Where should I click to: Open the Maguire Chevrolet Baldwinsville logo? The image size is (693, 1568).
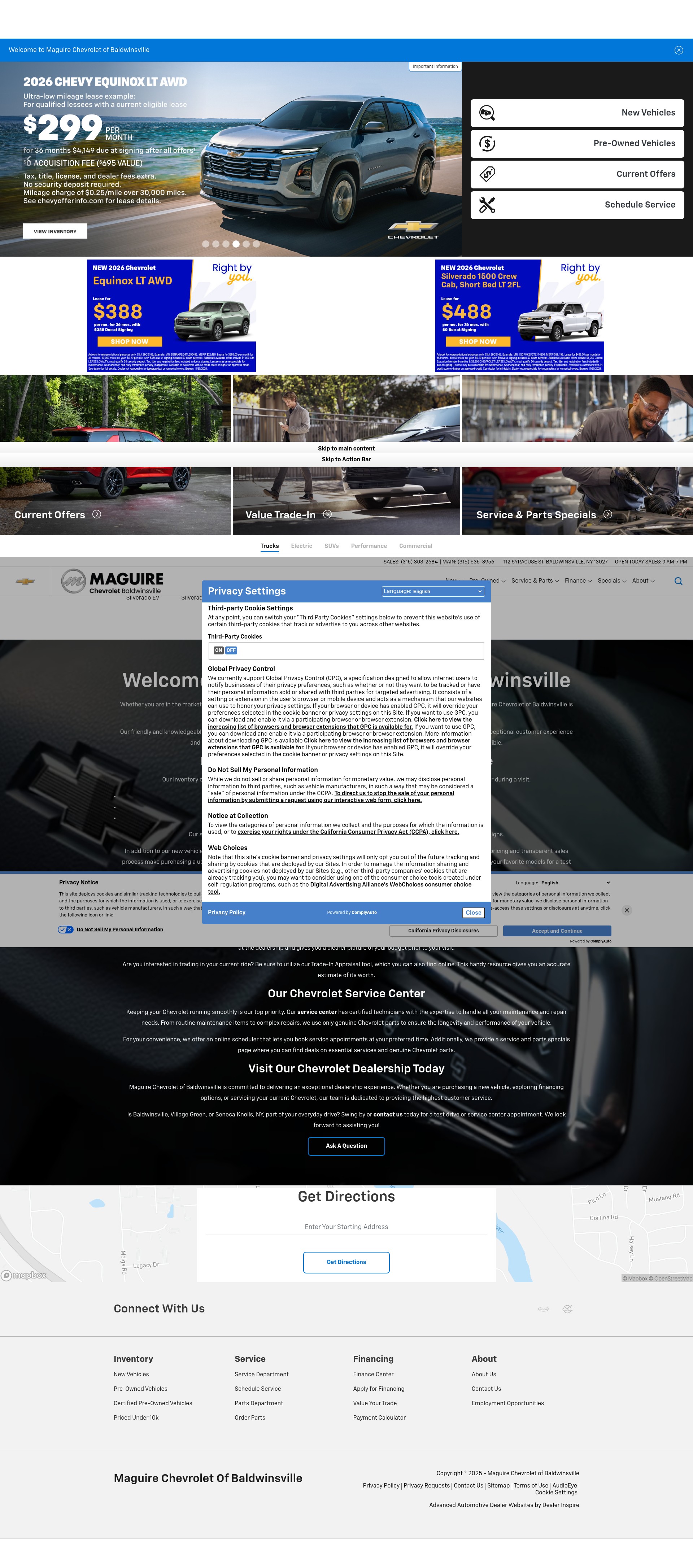[113, 581]
